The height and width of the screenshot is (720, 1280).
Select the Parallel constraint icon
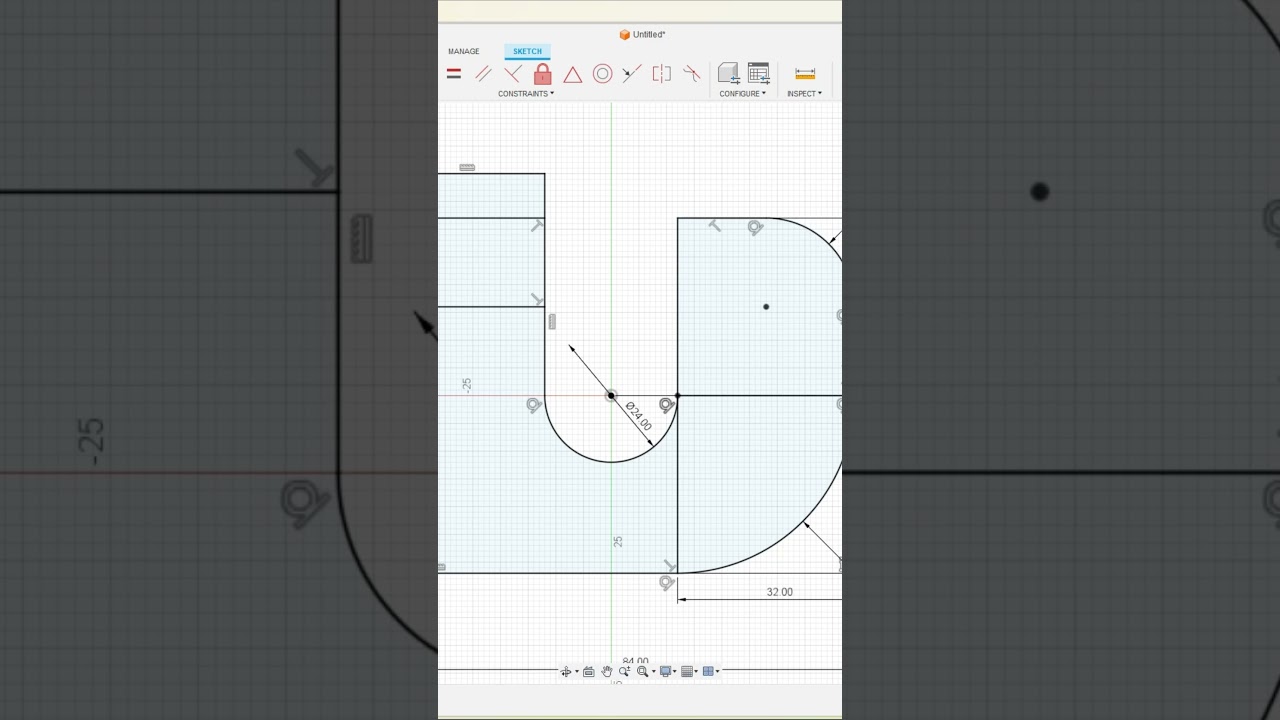coord(483,74)
